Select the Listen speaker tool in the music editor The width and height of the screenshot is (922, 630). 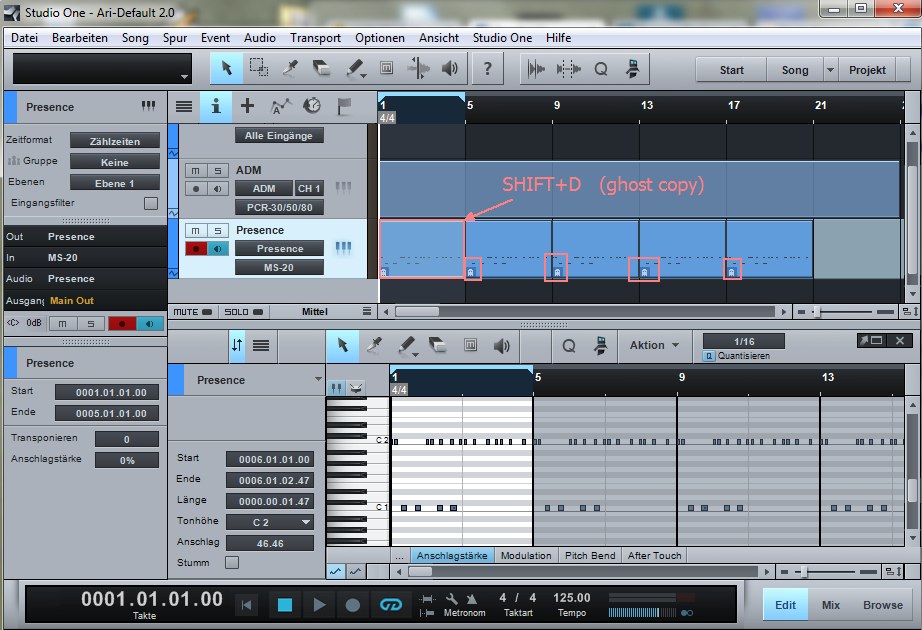coord(501,345)
